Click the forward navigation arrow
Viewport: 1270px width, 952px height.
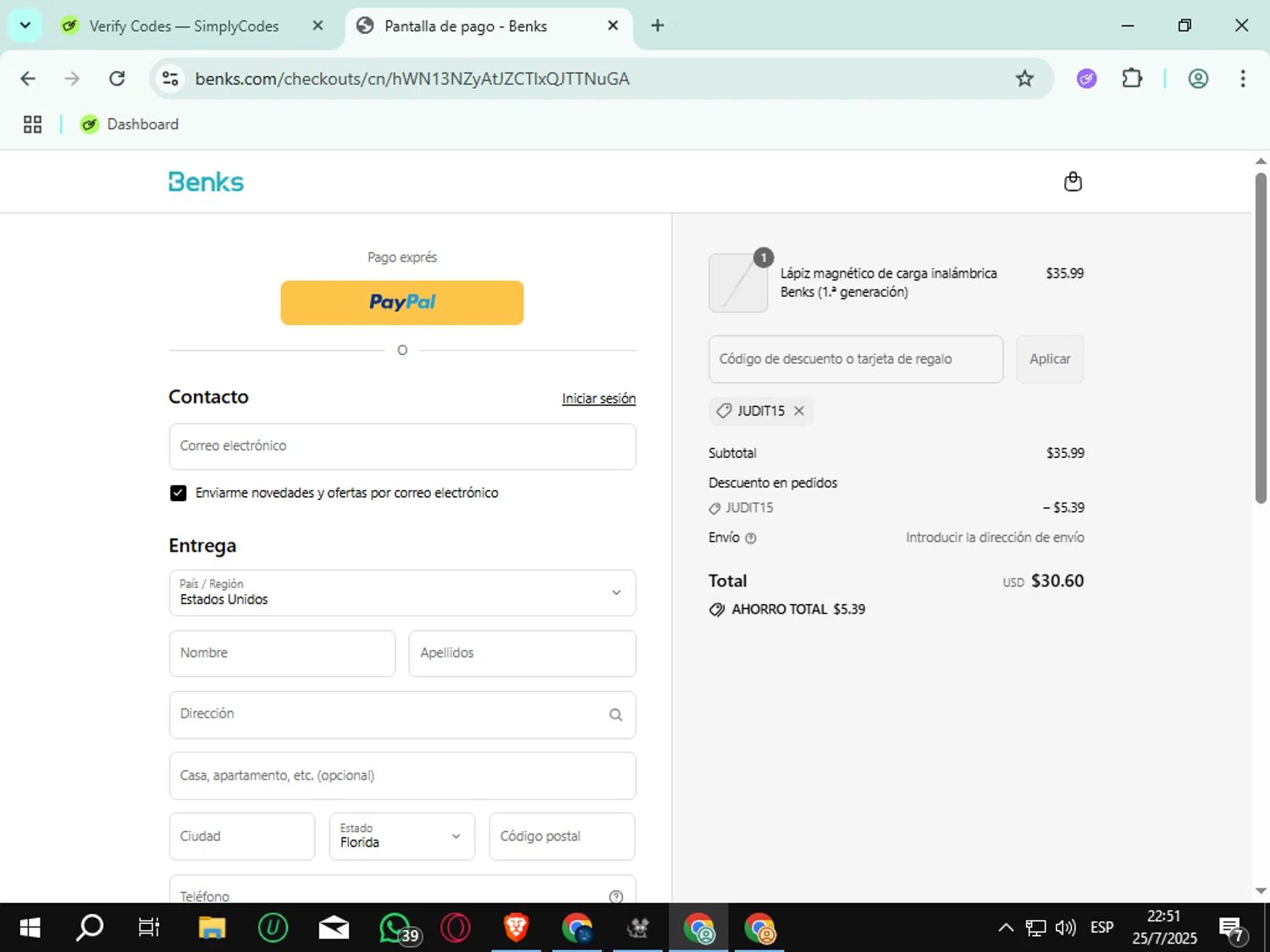tap(72, 79)
